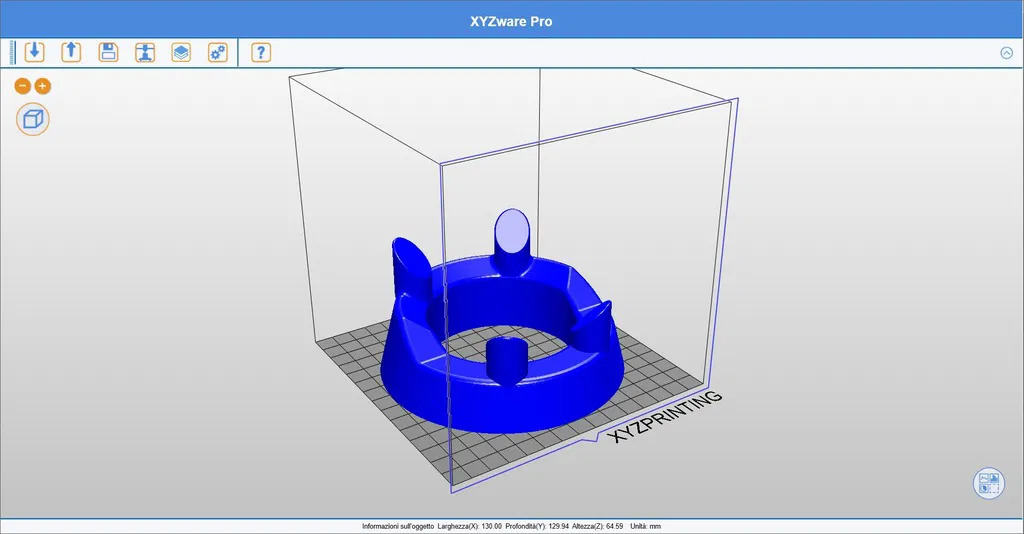The height and width of the screenshot is (534, 1024).
Task: Zoom out with the minus button
Action: pyautogui.click(x=23, y=86)
